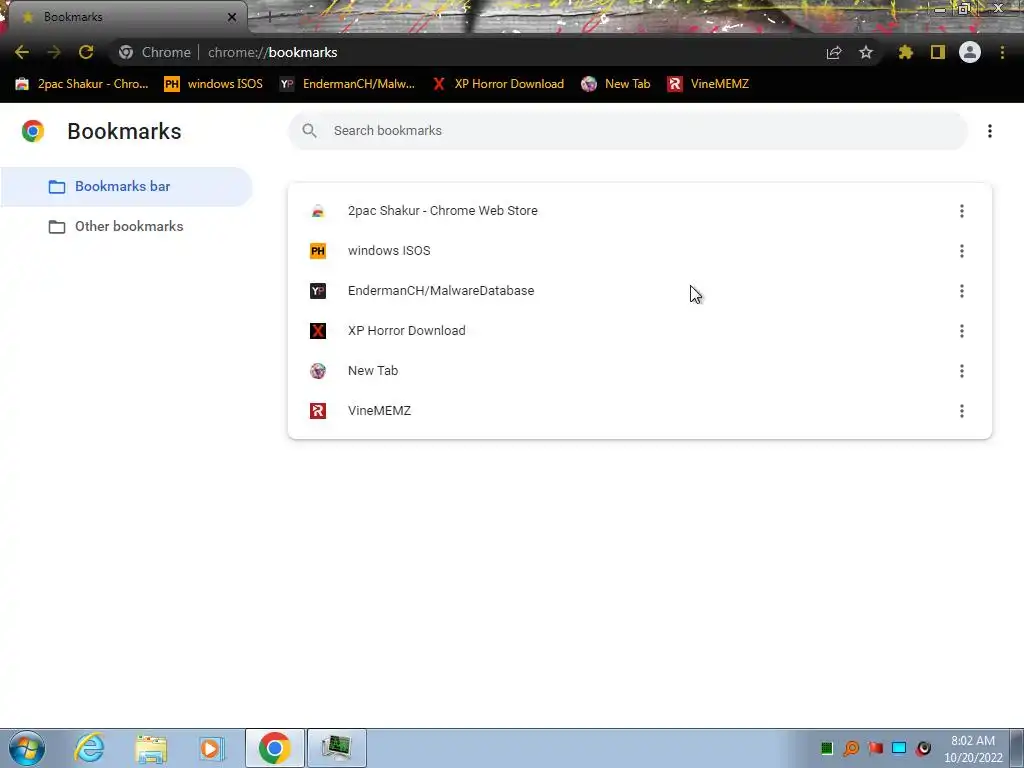Image resolution: width=1024 pixels, height=768 pixels.
Task: Select the Other bookmarks folder
Action: click(126, 227)
